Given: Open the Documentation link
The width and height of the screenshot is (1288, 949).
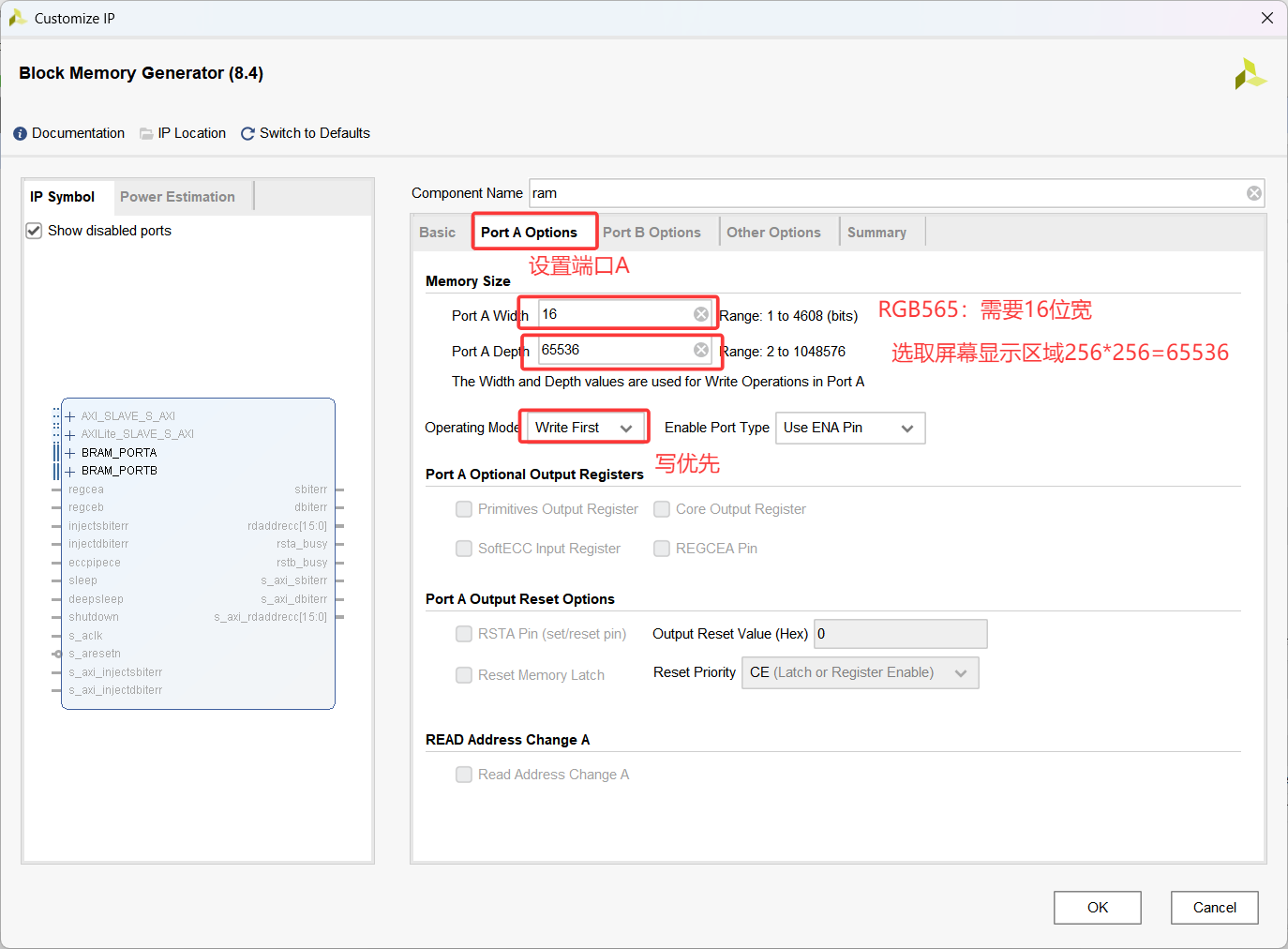Looking at the screenshot, I should [78, 133].
